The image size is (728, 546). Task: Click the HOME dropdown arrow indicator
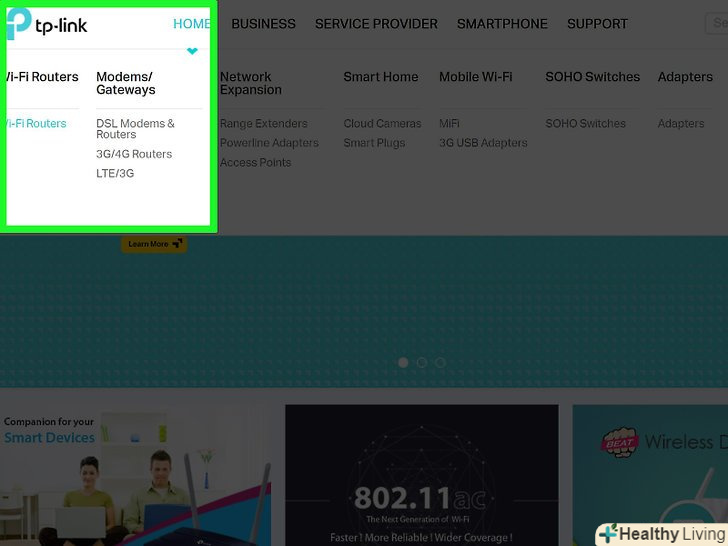(192, 51)
